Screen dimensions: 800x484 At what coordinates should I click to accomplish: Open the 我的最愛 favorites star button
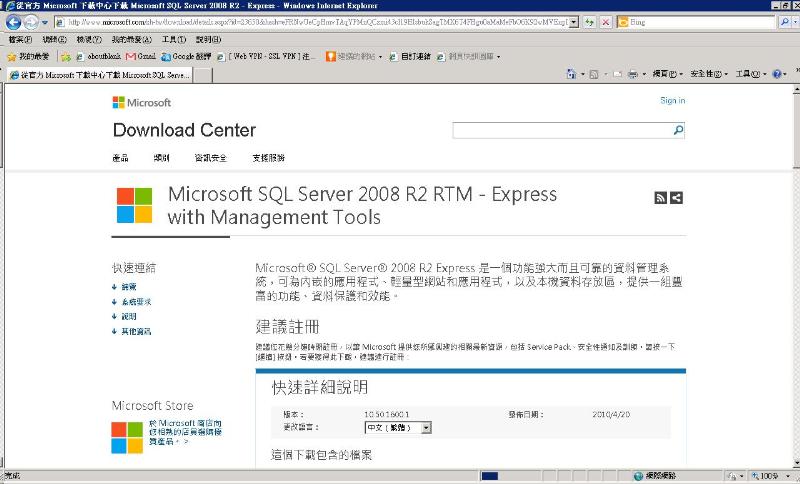pos(28,57)
